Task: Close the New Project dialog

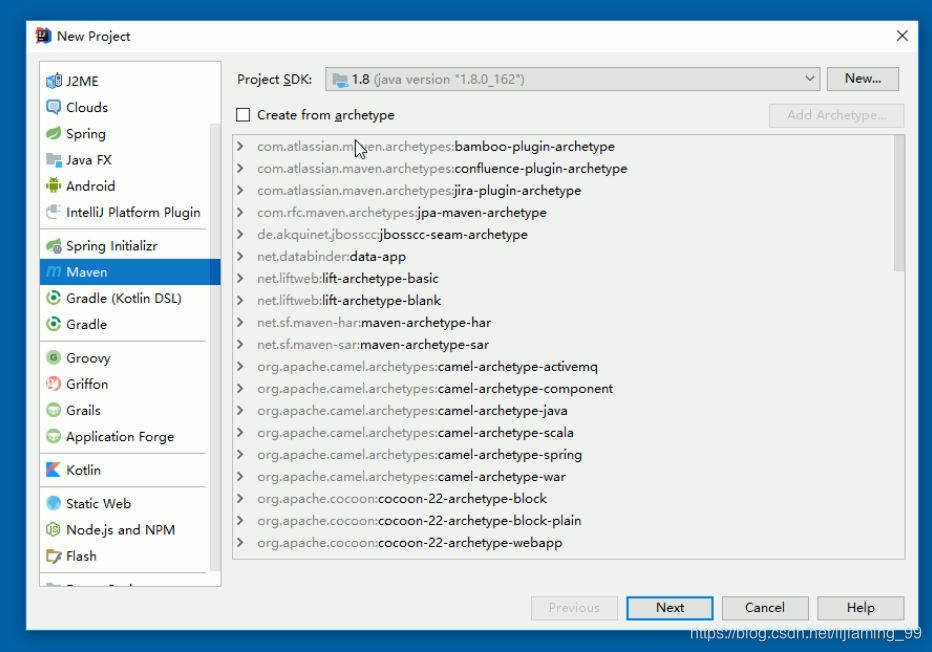Action: pyautogui.click(x=902, y=36)
